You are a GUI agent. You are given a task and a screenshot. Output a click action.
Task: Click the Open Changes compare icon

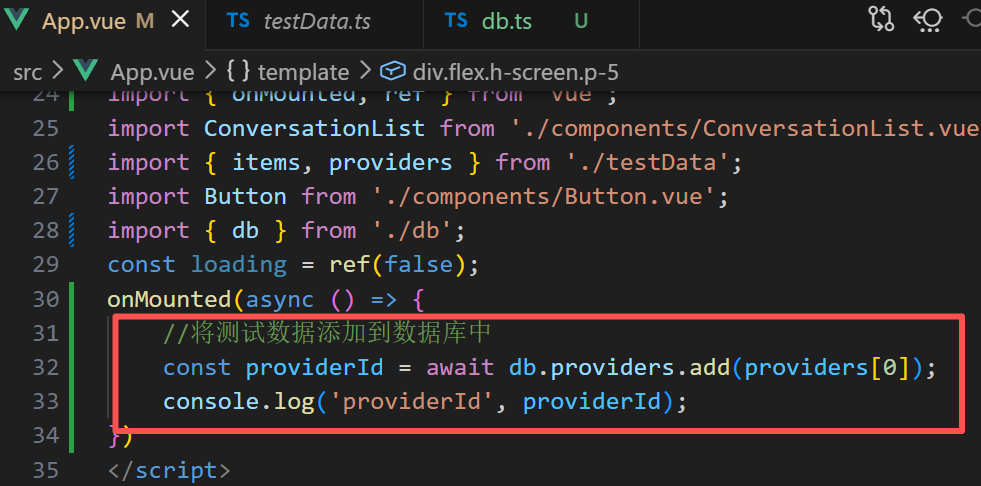[x=882, y=19]
